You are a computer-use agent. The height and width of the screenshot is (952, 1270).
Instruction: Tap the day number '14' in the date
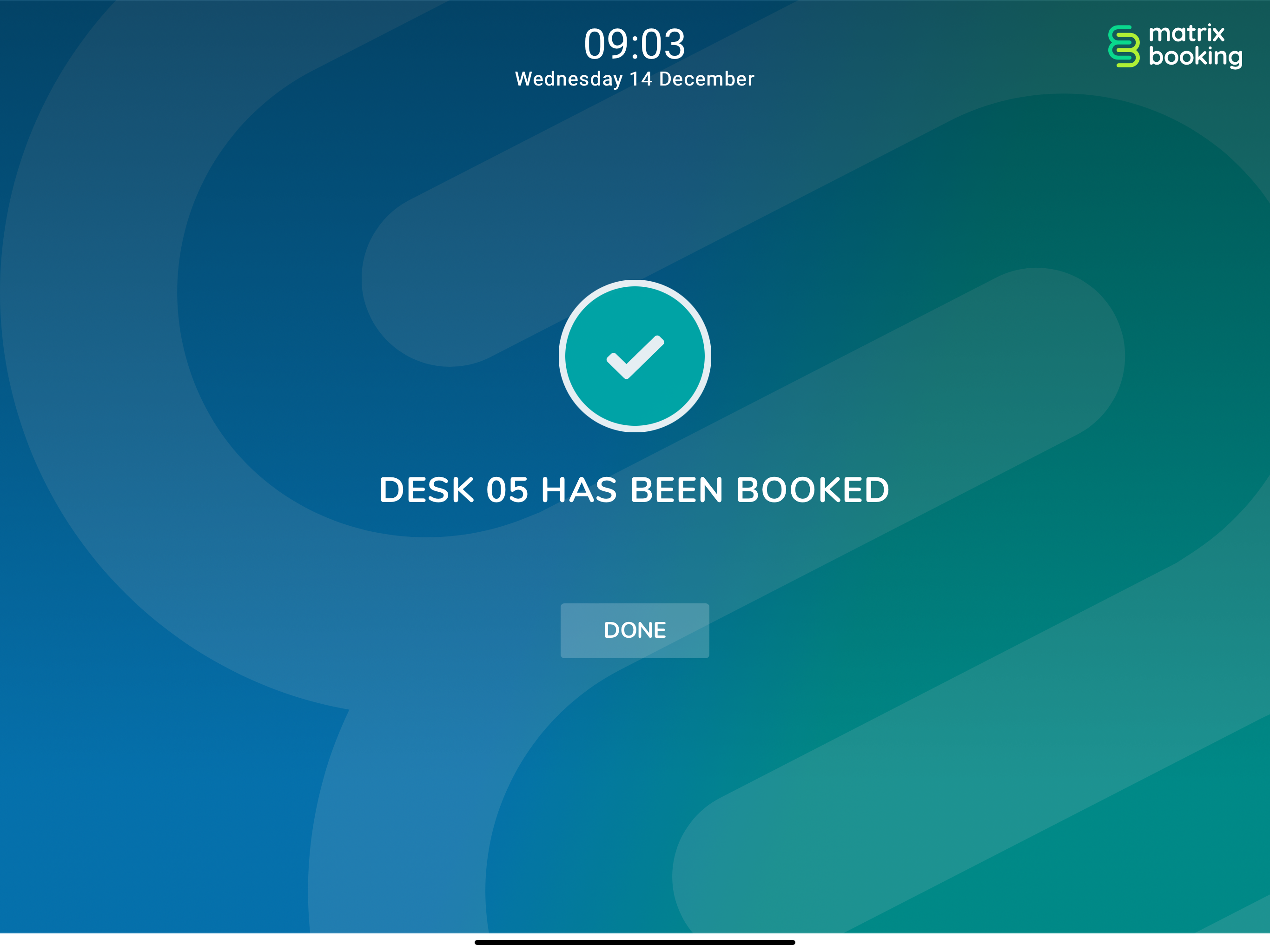point(641,79)
